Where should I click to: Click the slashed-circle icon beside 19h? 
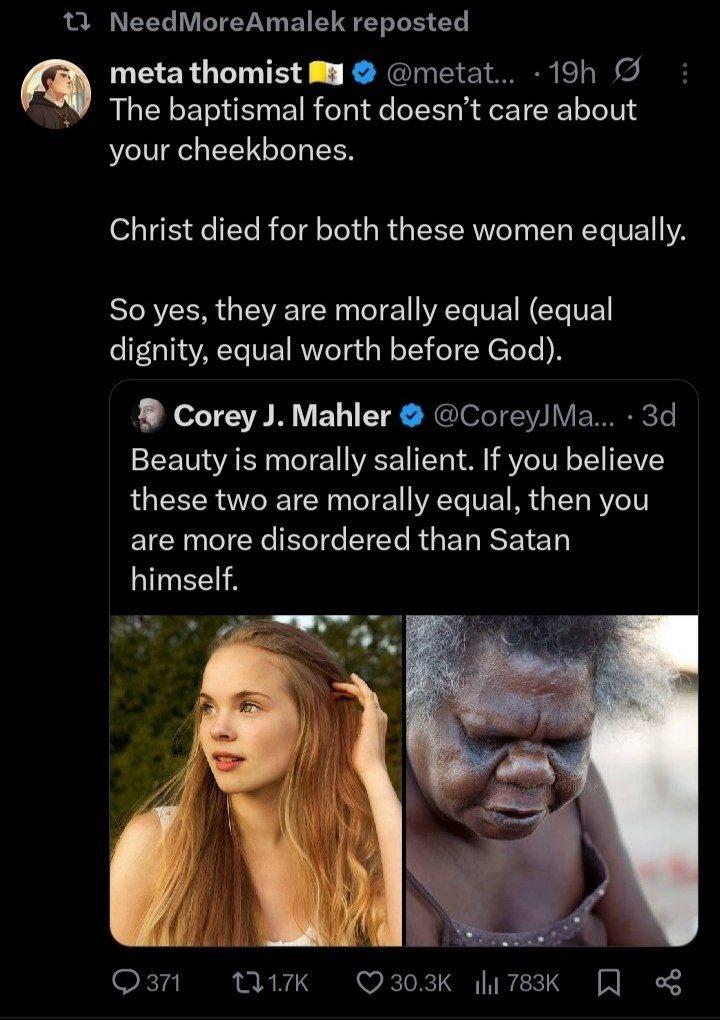tap(631, 73)
